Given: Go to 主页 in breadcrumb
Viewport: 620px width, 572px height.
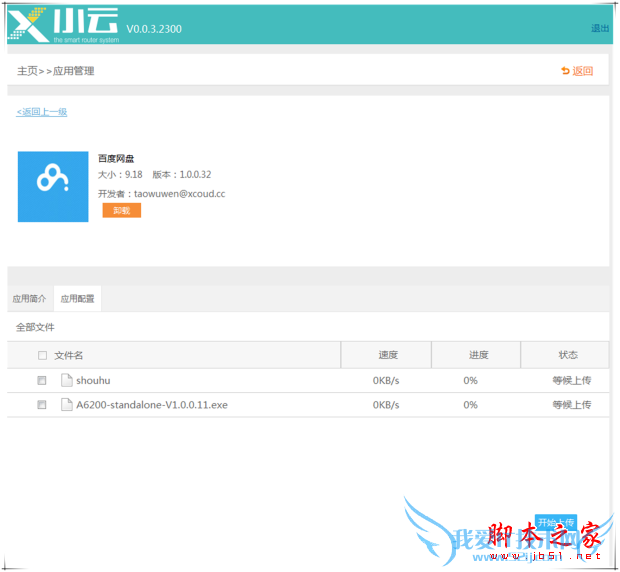Looking at the screenshot, I should [27, 71].
